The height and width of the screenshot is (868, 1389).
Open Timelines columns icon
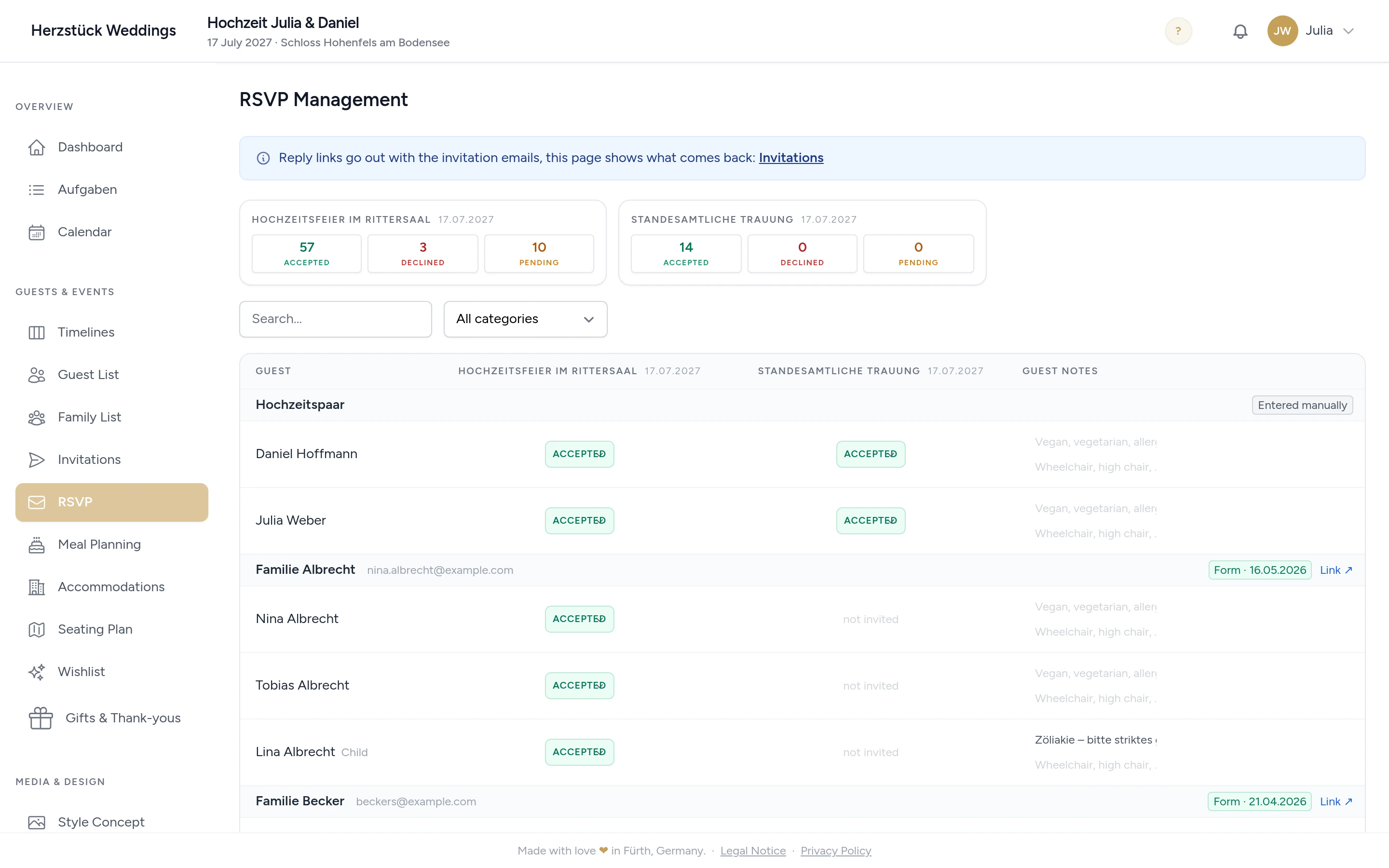pyautogui.click(x=37, y=332)
